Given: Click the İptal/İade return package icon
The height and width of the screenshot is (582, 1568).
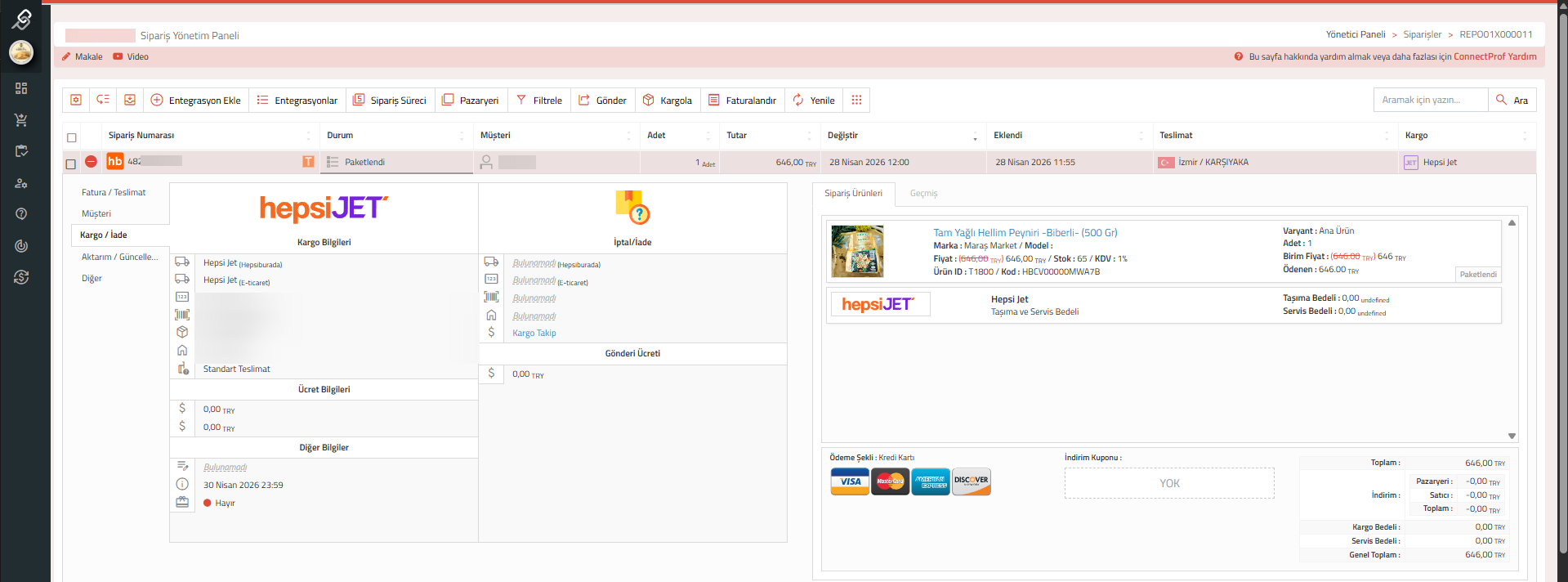Looking at the screenshot, I should pyautogui.click(x=632, y=208).
